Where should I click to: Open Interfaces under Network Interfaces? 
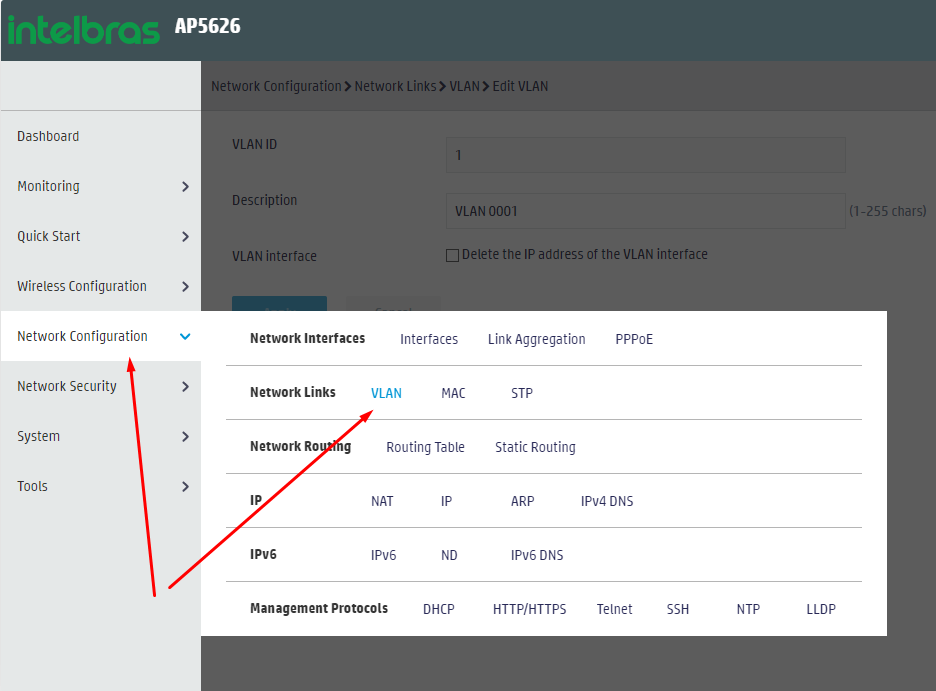coord(429,340)
